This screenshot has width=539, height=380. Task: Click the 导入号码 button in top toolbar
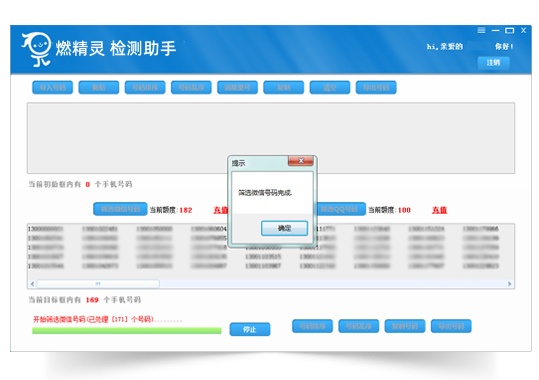pos(53,87)
